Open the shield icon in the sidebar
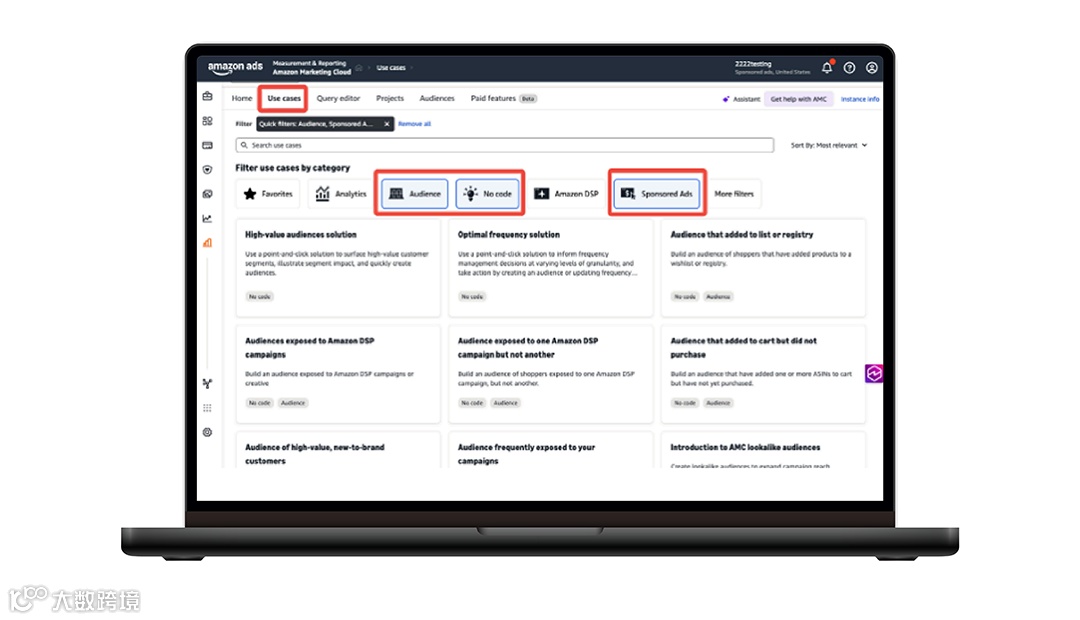 click(207, 169)
